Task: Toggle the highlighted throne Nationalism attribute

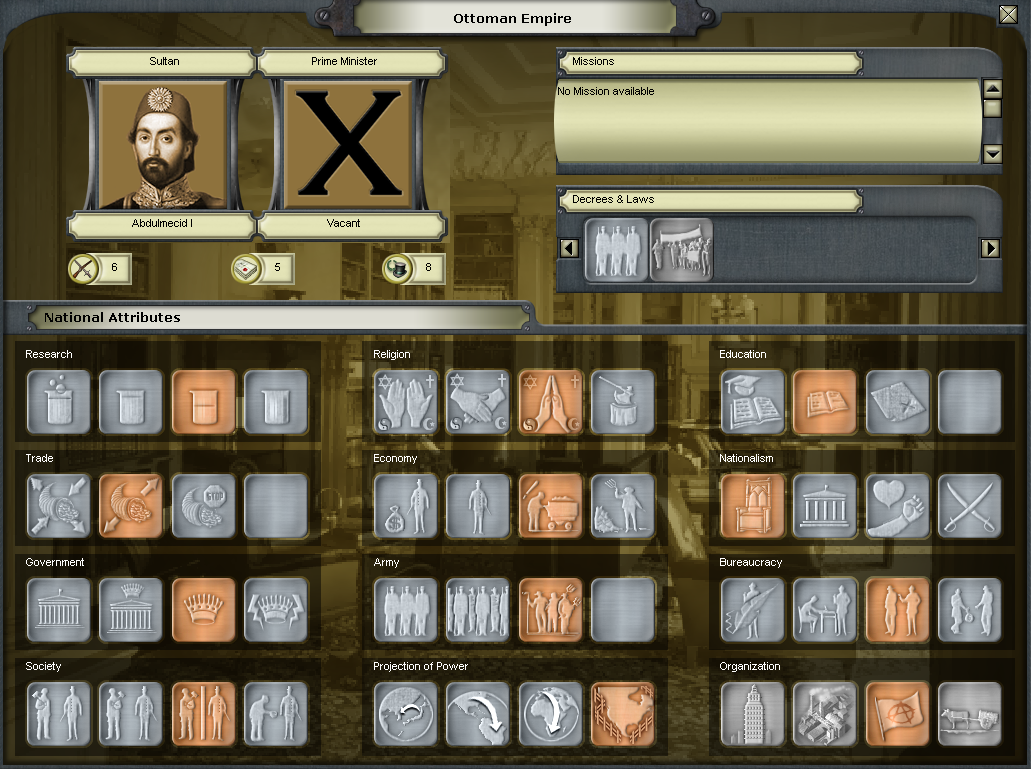Action: pos(753,506)
